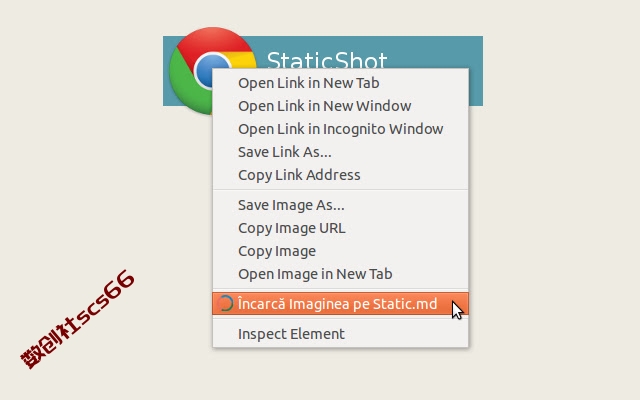Click the yellow section of the Chrome logo
Screen dimensions: 640x400
245,60
